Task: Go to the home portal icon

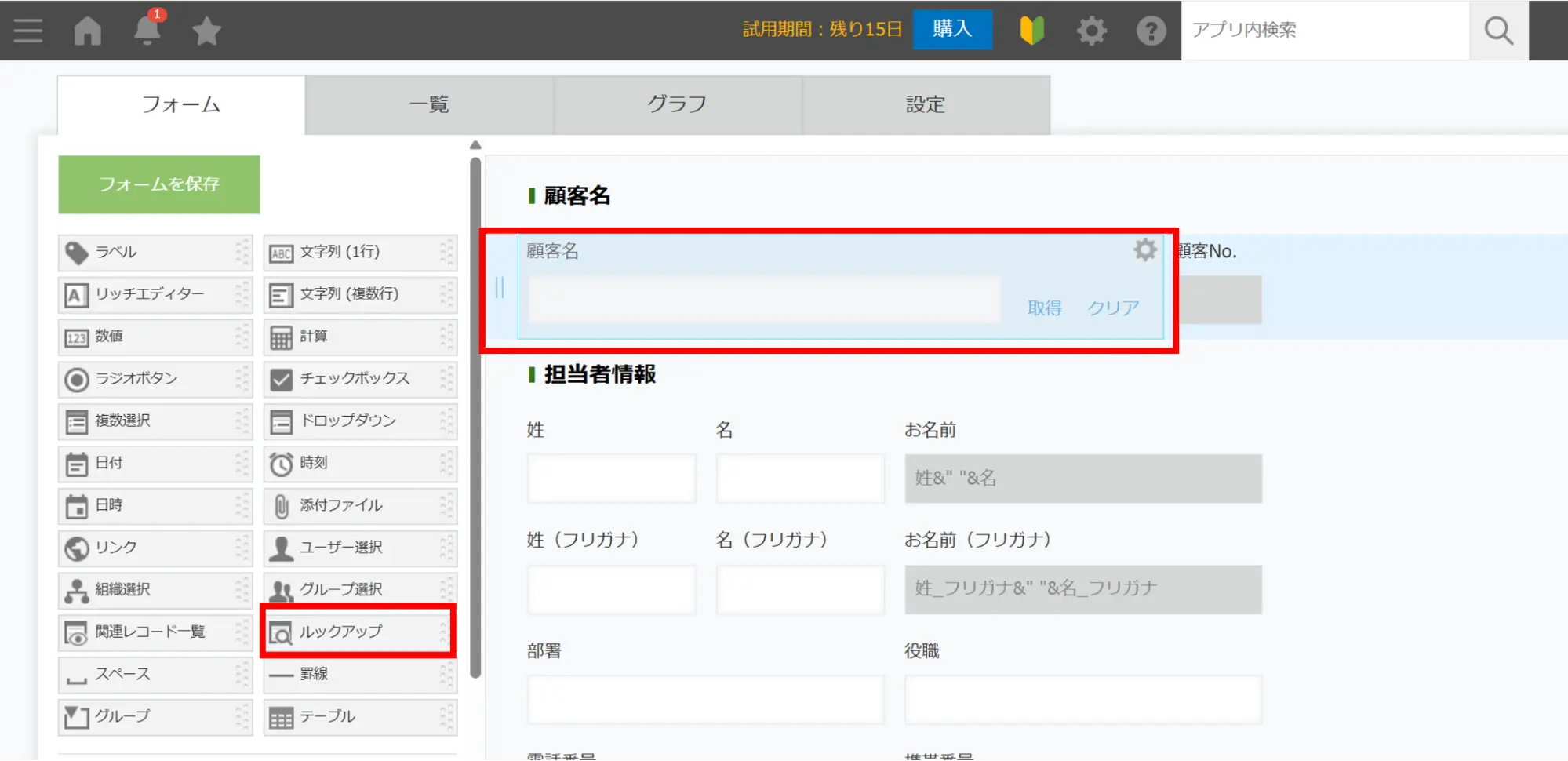Action: click(88, 31)
